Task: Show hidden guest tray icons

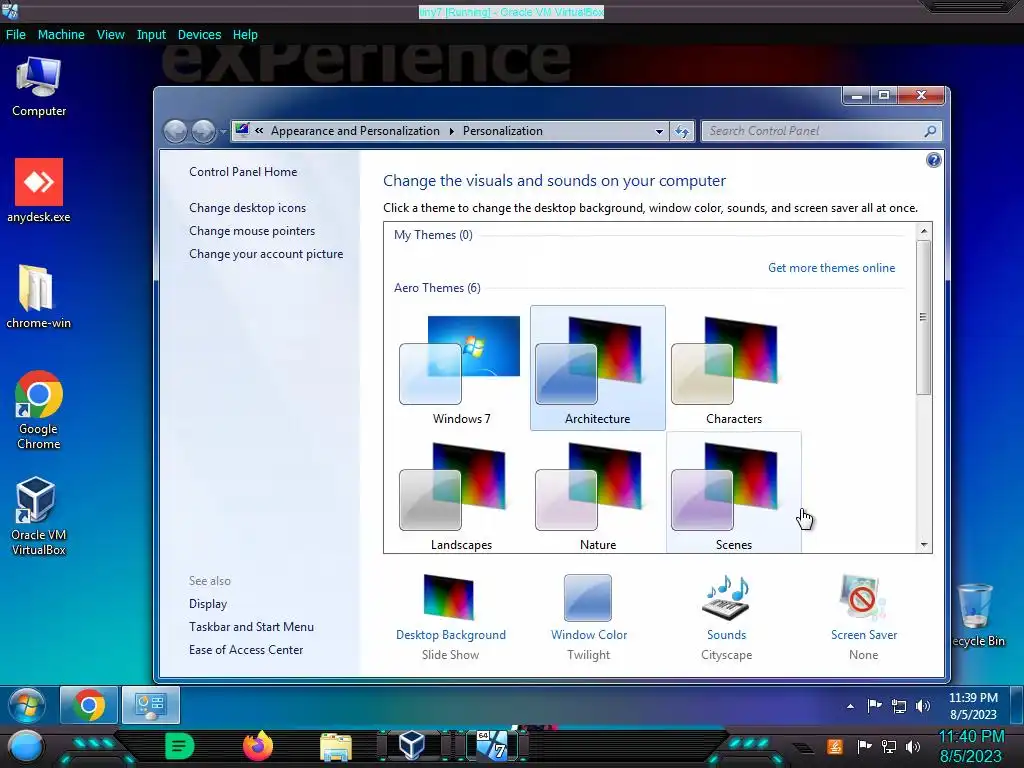Action: click(850, 706)
